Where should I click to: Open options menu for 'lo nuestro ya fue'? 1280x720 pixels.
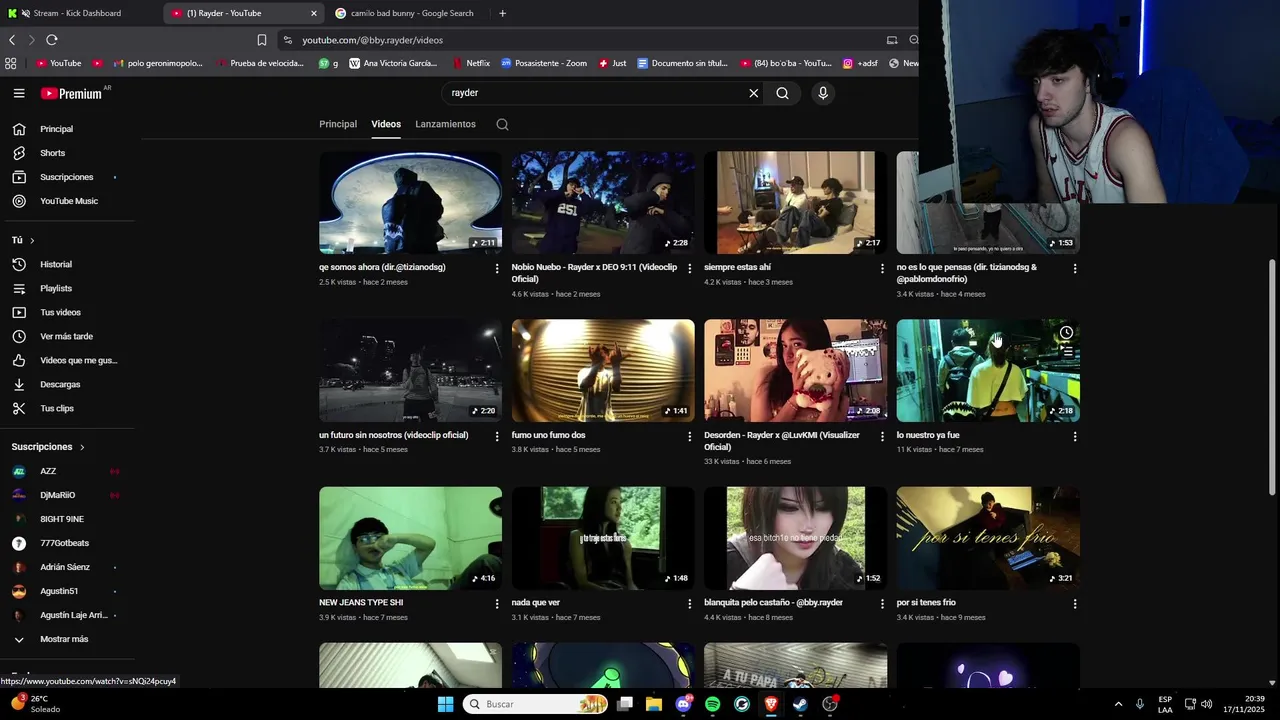[1075, 436]
